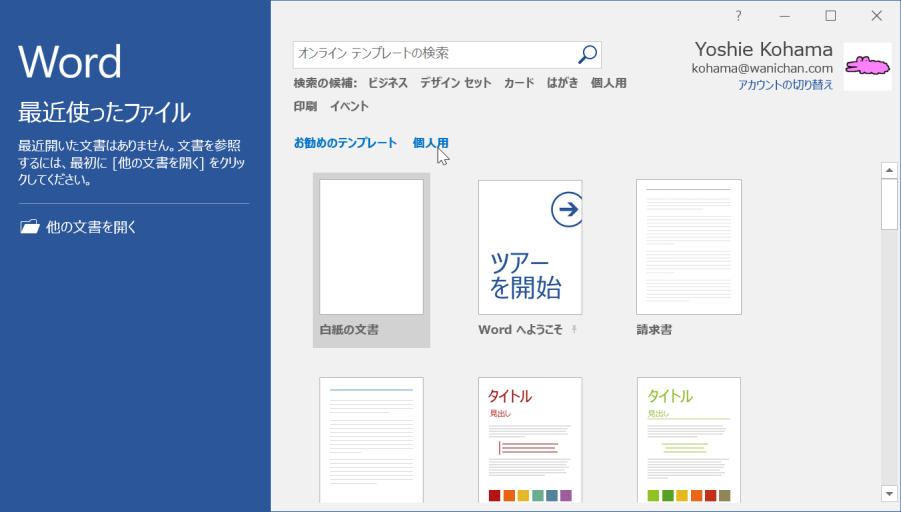Click the kohama@wanichan.com email text

tap(762, 68)
